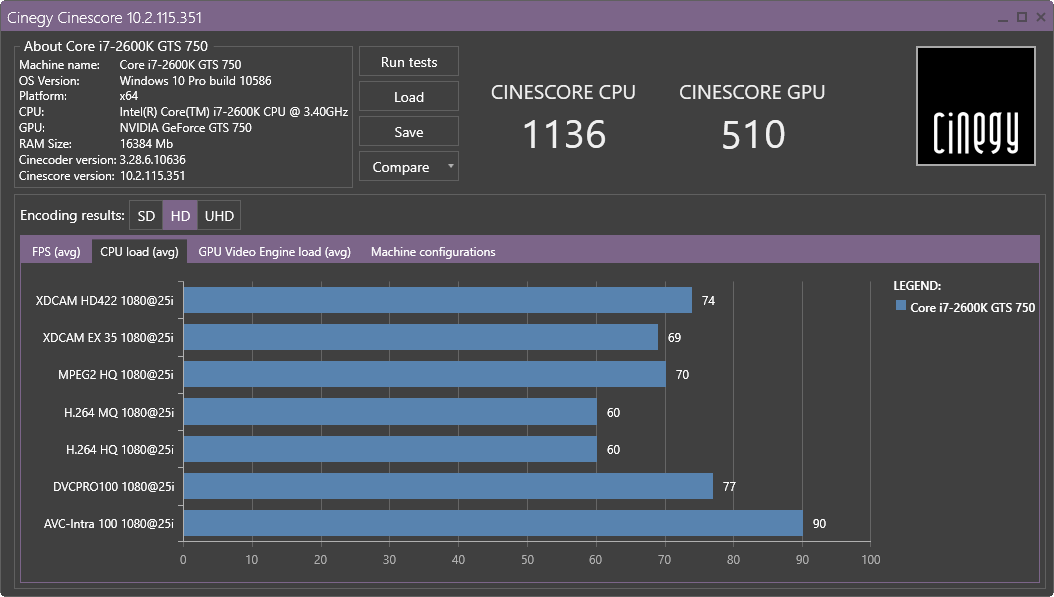Click the Run tests button
This screenshot has width=1054, height=597.
click(x=409, y=62)
